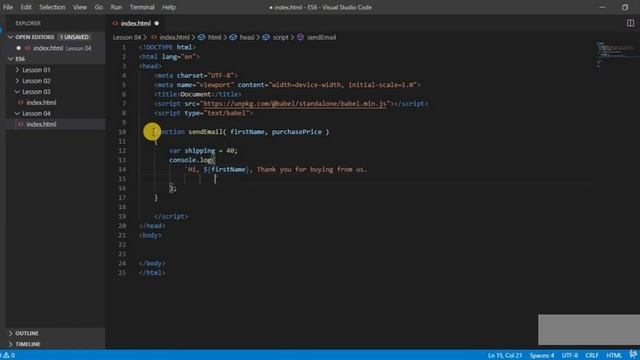The width and height of the screenshot is (640, 360).
Task: Click the tag icon before head breadcrumb
Action: pyautogui.click(x=233, y=37)
